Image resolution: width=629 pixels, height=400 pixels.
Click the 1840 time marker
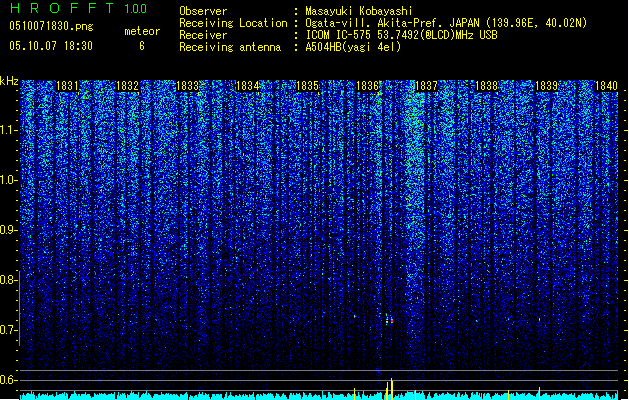pos(606,86)
